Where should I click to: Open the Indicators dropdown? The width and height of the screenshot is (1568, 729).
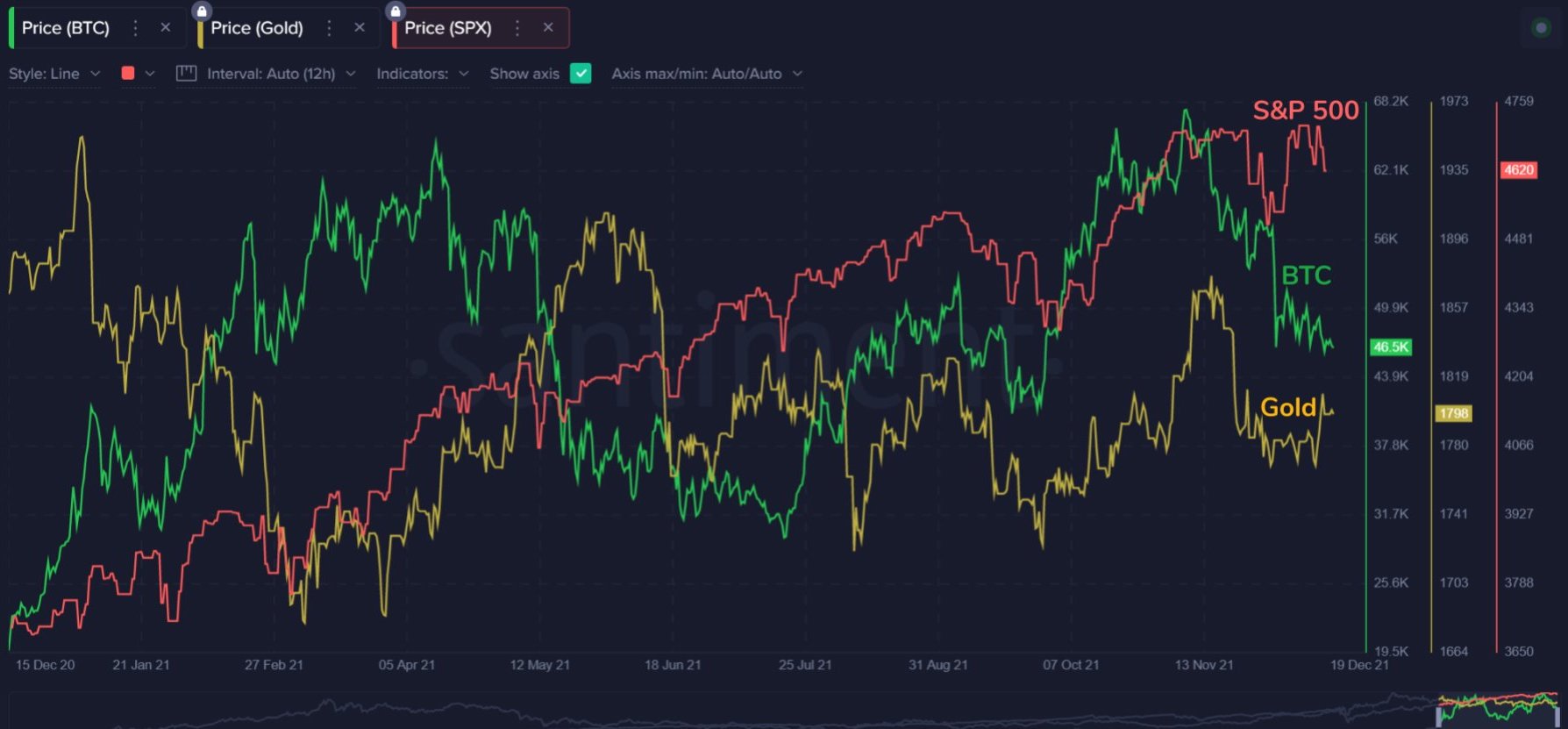tap(422, 74)
